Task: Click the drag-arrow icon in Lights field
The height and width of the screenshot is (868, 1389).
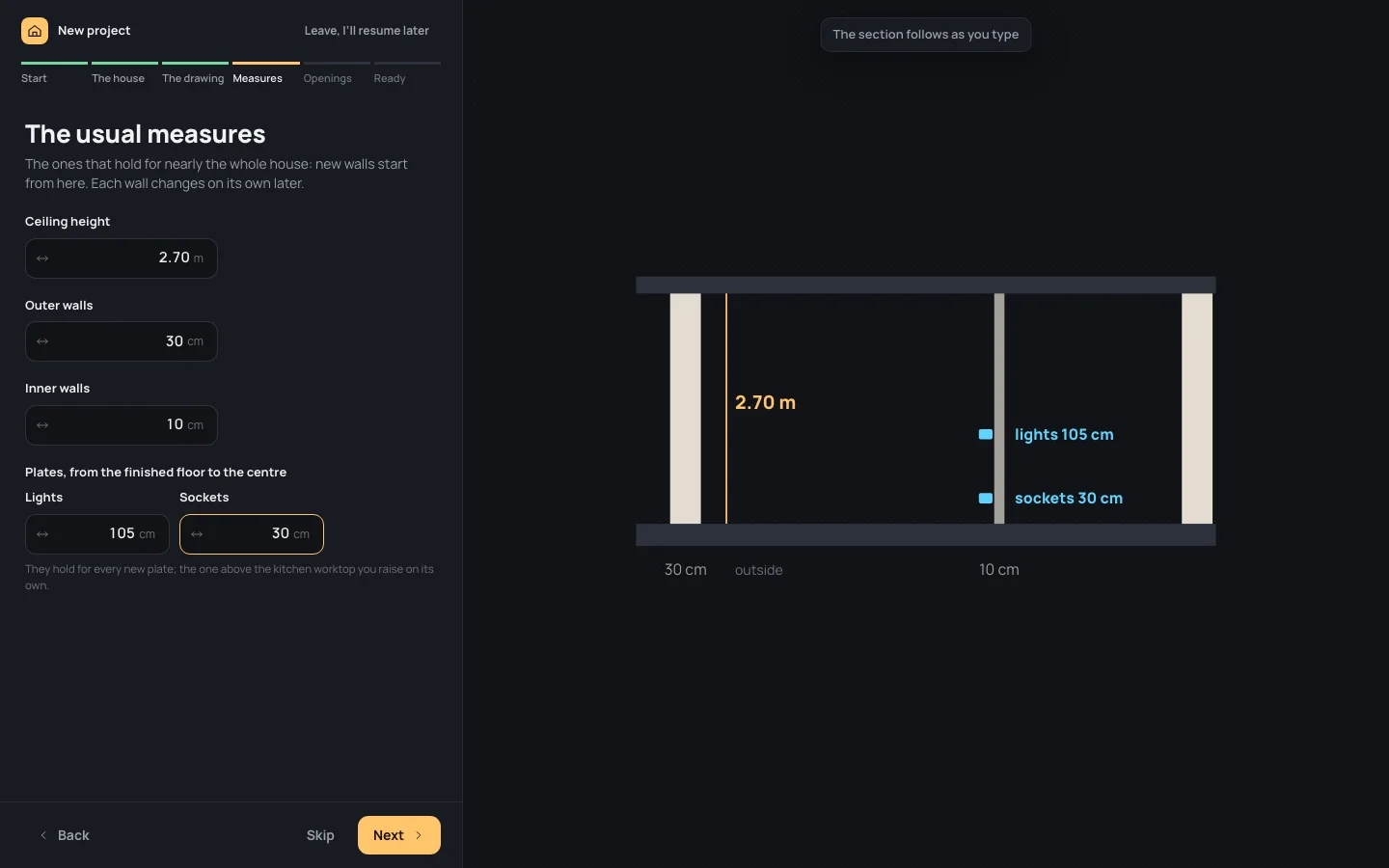Action: (42, 534)
